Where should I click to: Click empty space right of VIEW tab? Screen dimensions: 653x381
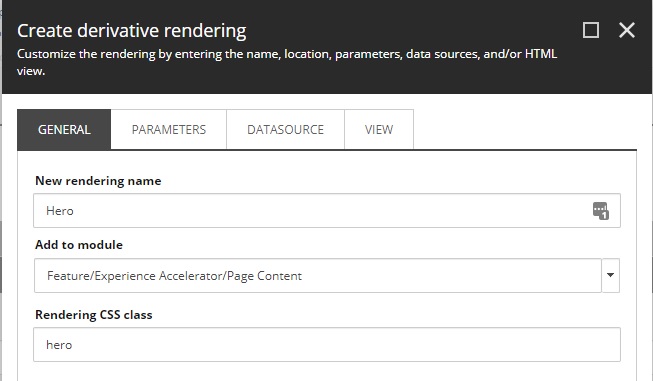pos(525,129)
